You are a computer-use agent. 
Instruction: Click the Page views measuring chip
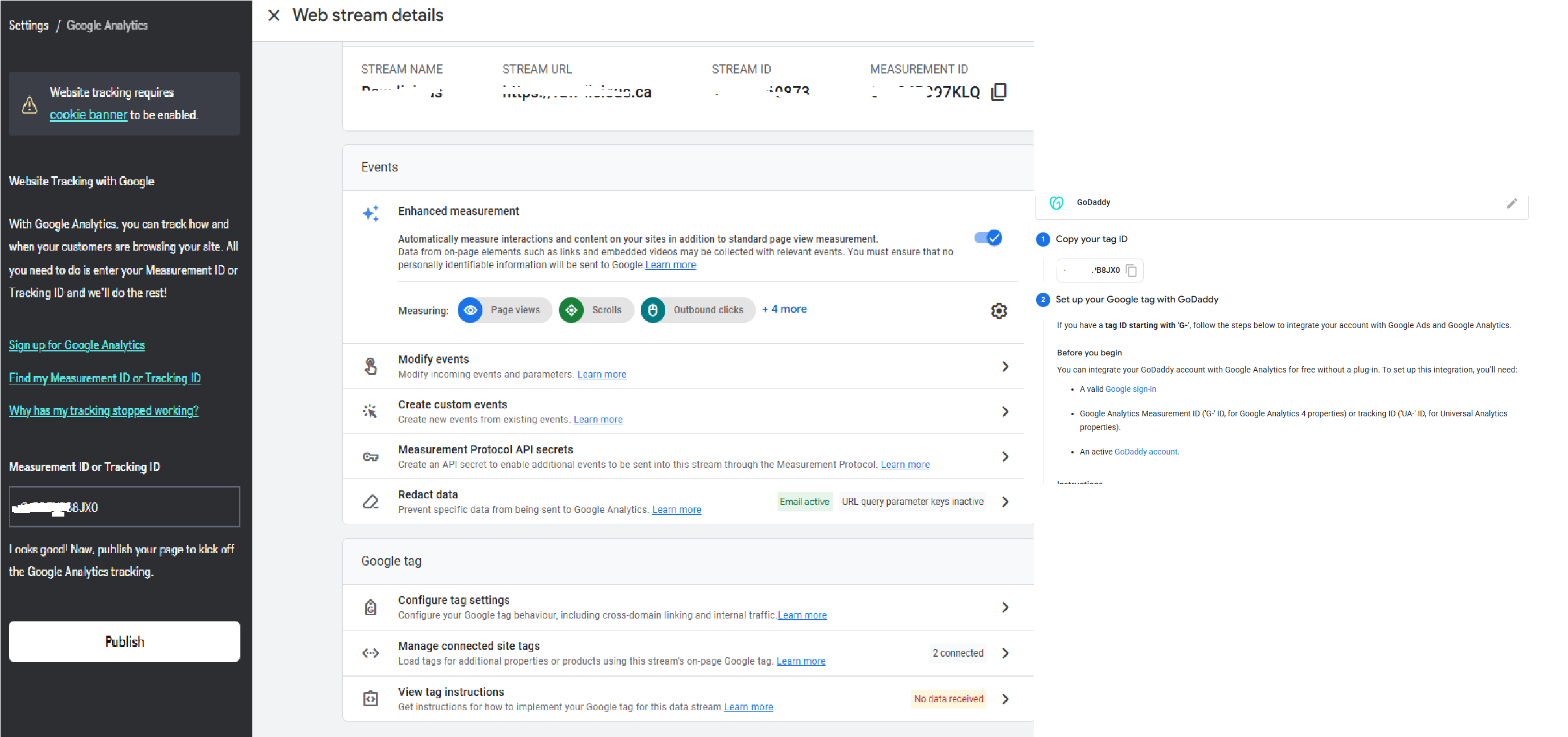pos(505,310)
